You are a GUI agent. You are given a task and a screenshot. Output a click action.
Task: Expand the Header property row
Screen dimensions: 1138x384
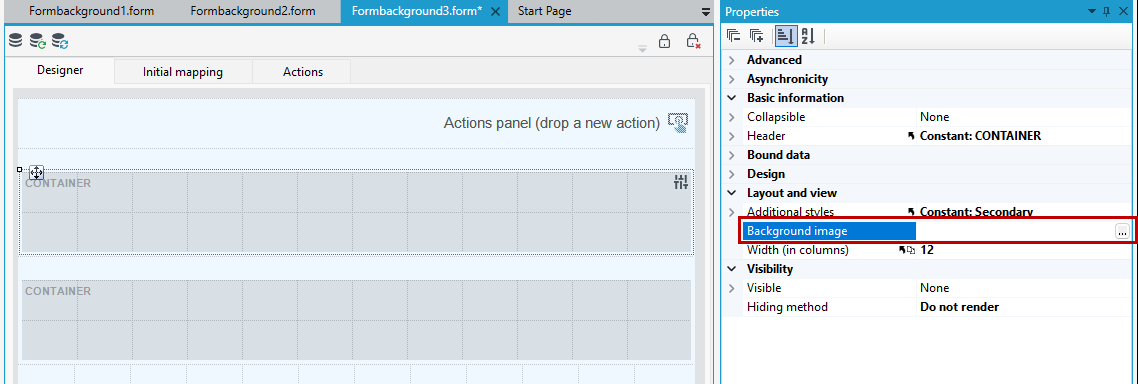(x=732, y=136)
